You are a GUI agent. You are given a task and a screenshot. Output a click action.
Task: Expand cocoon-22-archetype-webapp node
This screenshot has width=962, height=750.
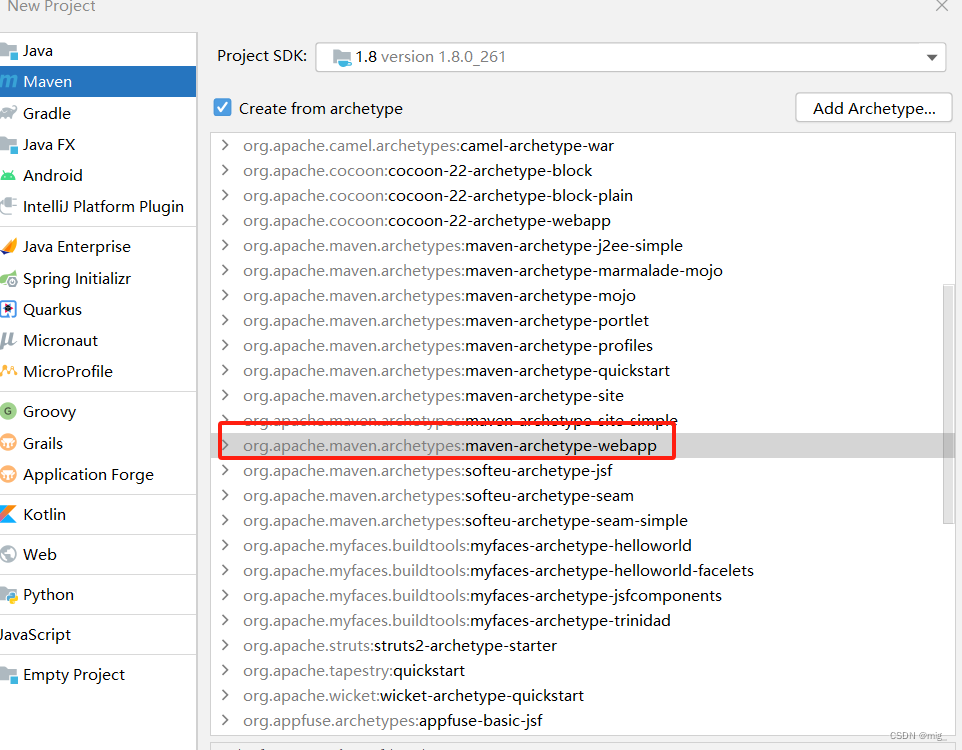225,220
